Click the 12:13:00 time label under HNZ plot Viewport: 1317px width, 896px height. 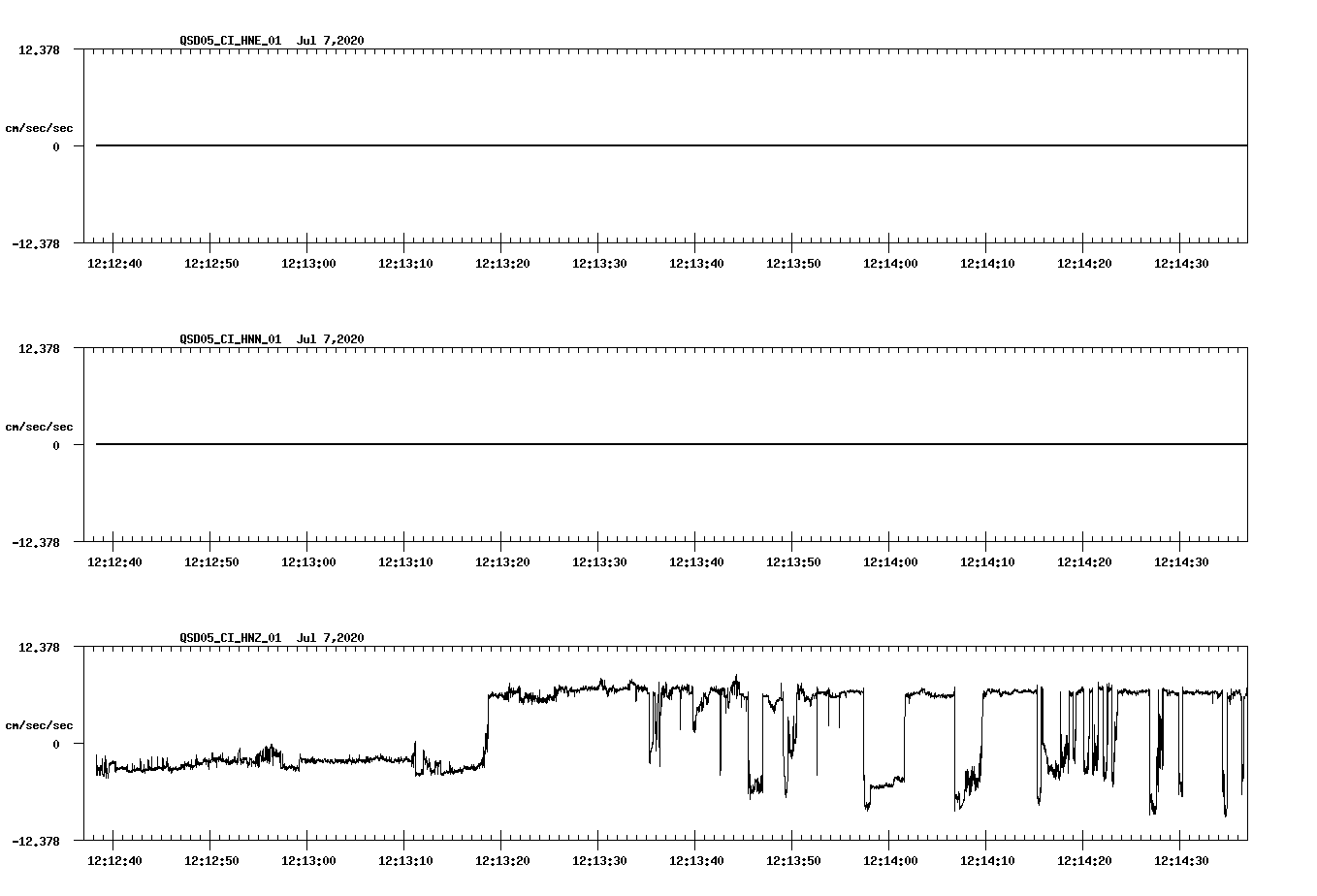[x=308, y=861]
